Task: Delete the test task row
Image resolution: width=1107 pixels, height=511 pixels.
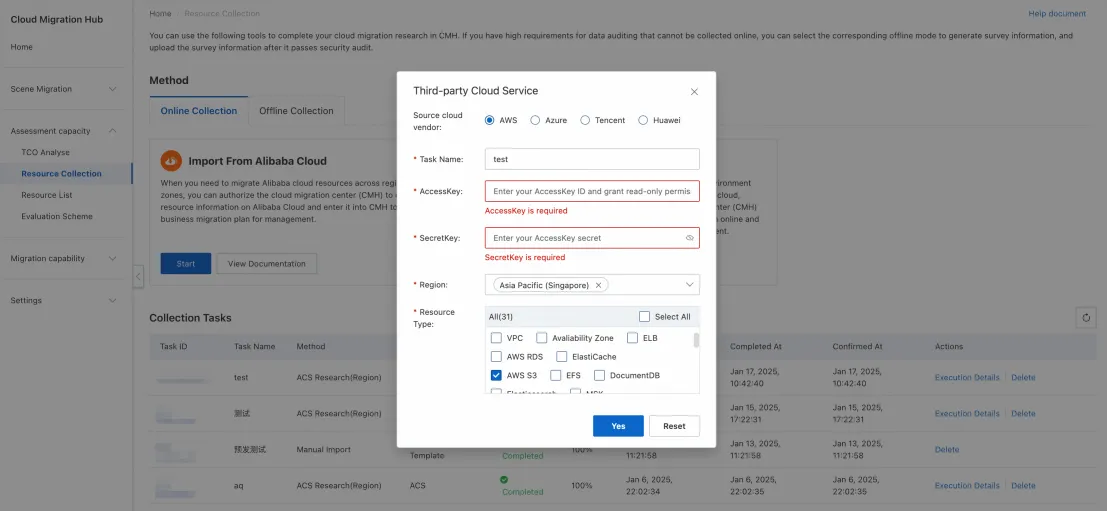Action: pos(1023,378)
